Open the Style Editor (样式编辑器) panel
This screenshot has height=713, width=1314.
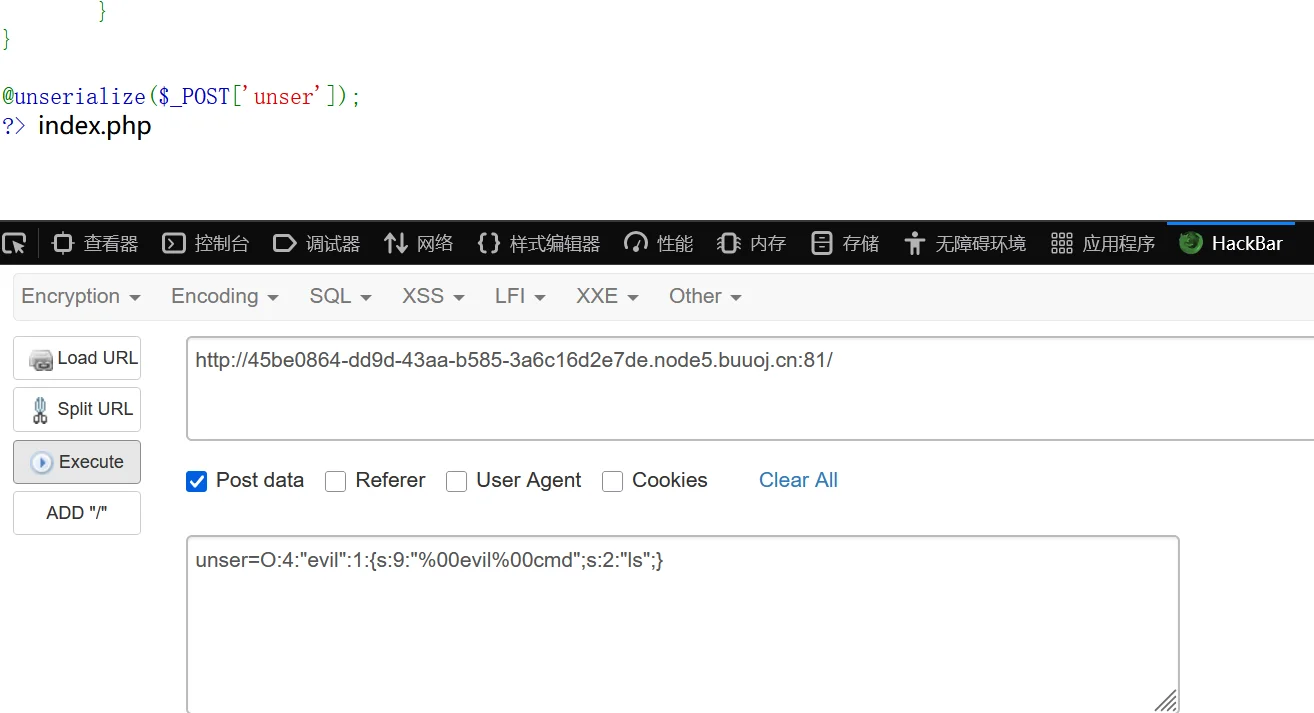click(539, 243)
